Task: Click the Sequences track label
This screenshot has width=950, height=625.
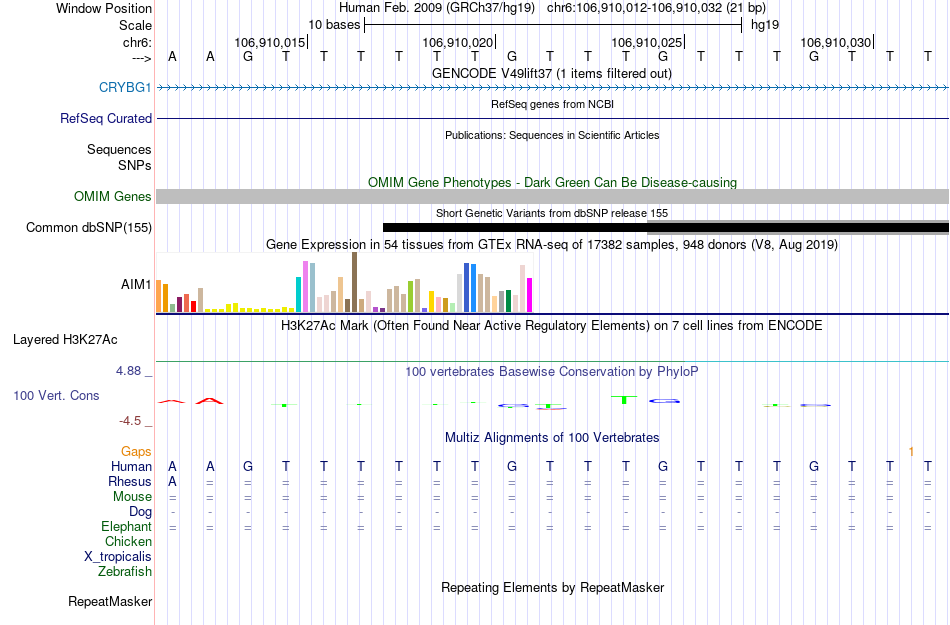Action: (119, 149)
